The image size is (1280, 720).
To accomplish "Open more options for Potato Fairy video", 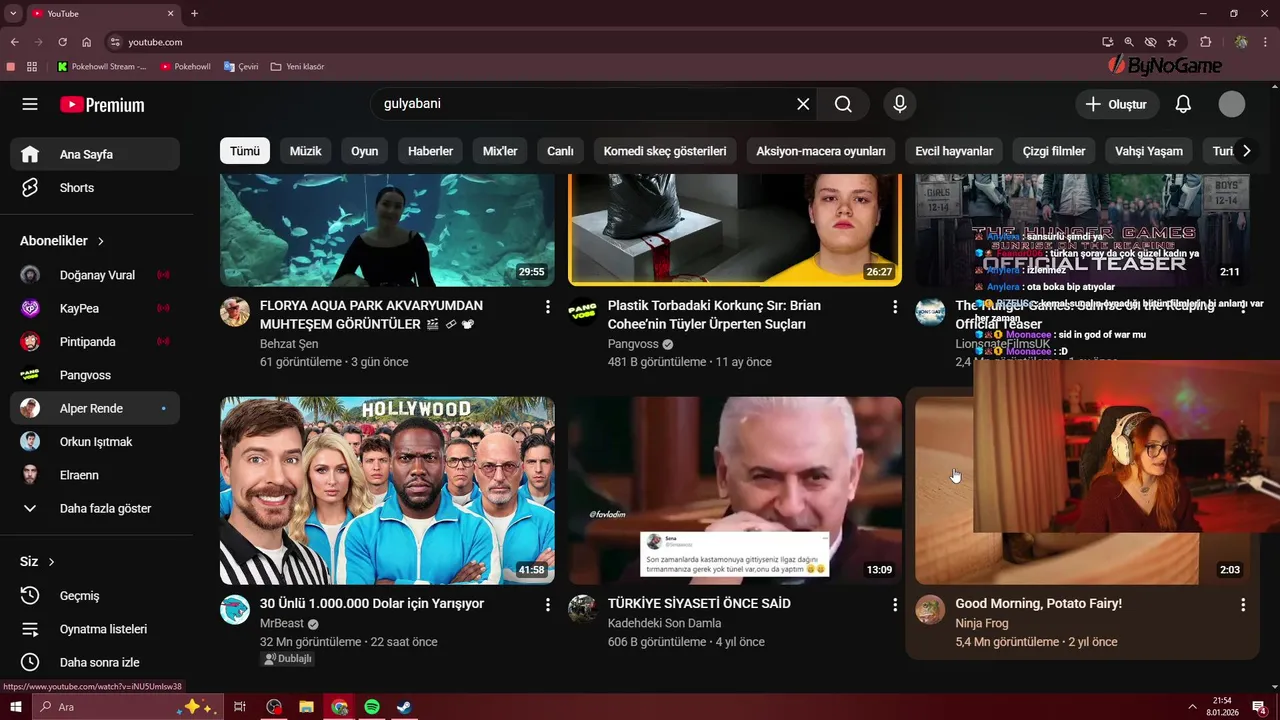I will click(x=1243, y=605).
